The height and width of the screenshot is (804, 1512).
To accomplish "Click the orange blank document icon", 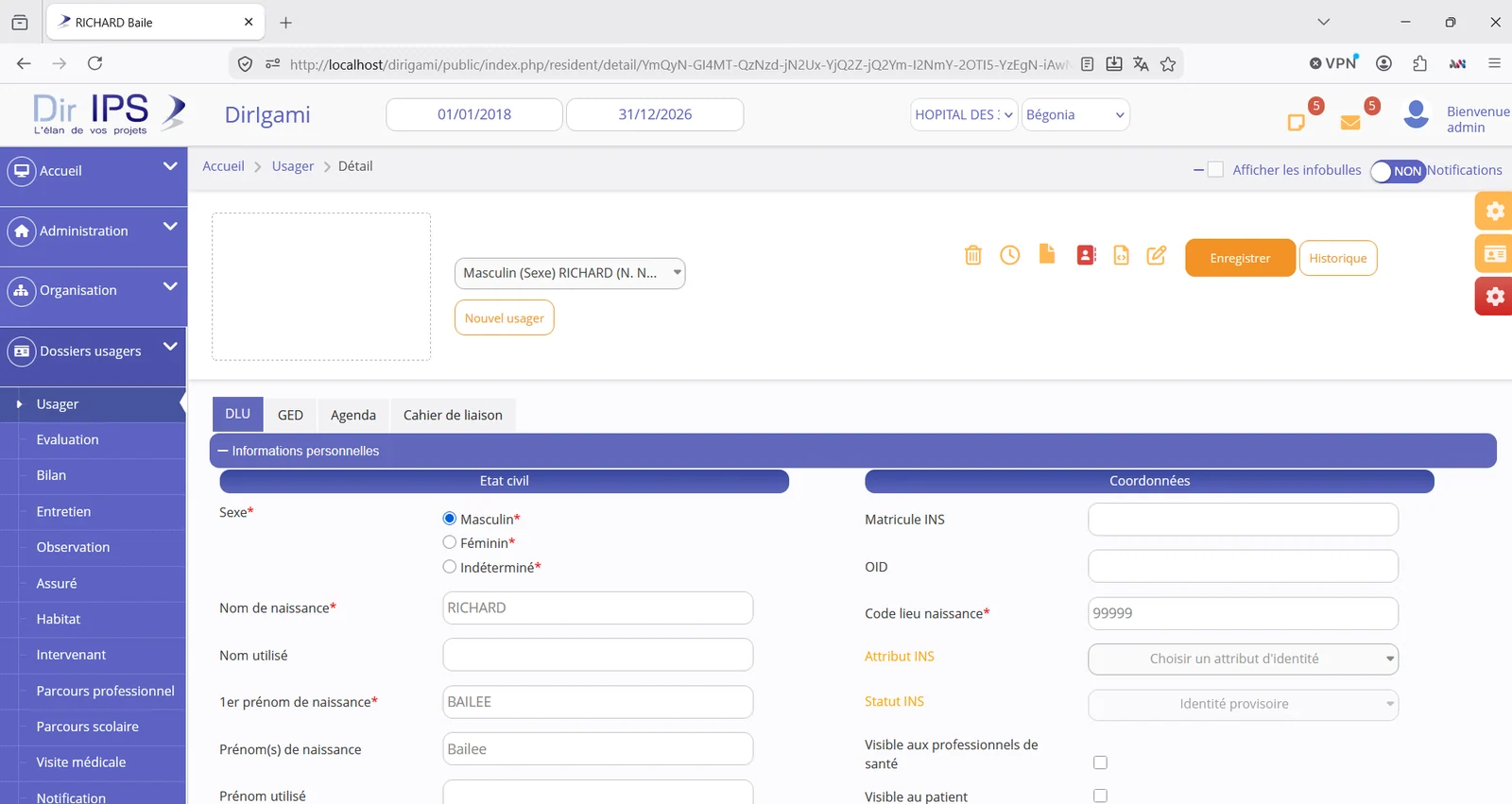I will tap(1046, 254).
